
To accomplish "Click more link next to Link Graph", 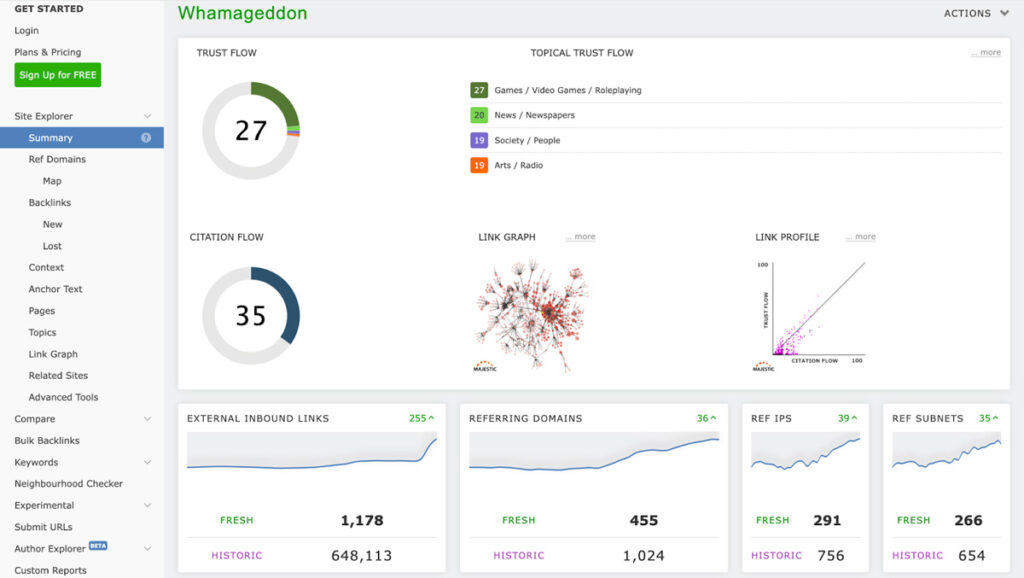I will [x=581, y=236].
